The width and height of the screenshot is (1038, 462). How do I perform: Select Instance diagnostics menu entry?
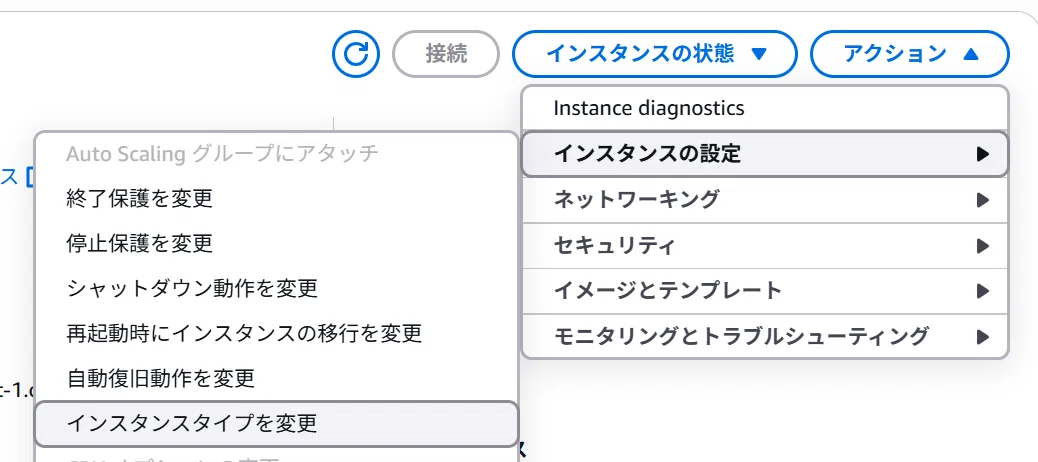765,108
